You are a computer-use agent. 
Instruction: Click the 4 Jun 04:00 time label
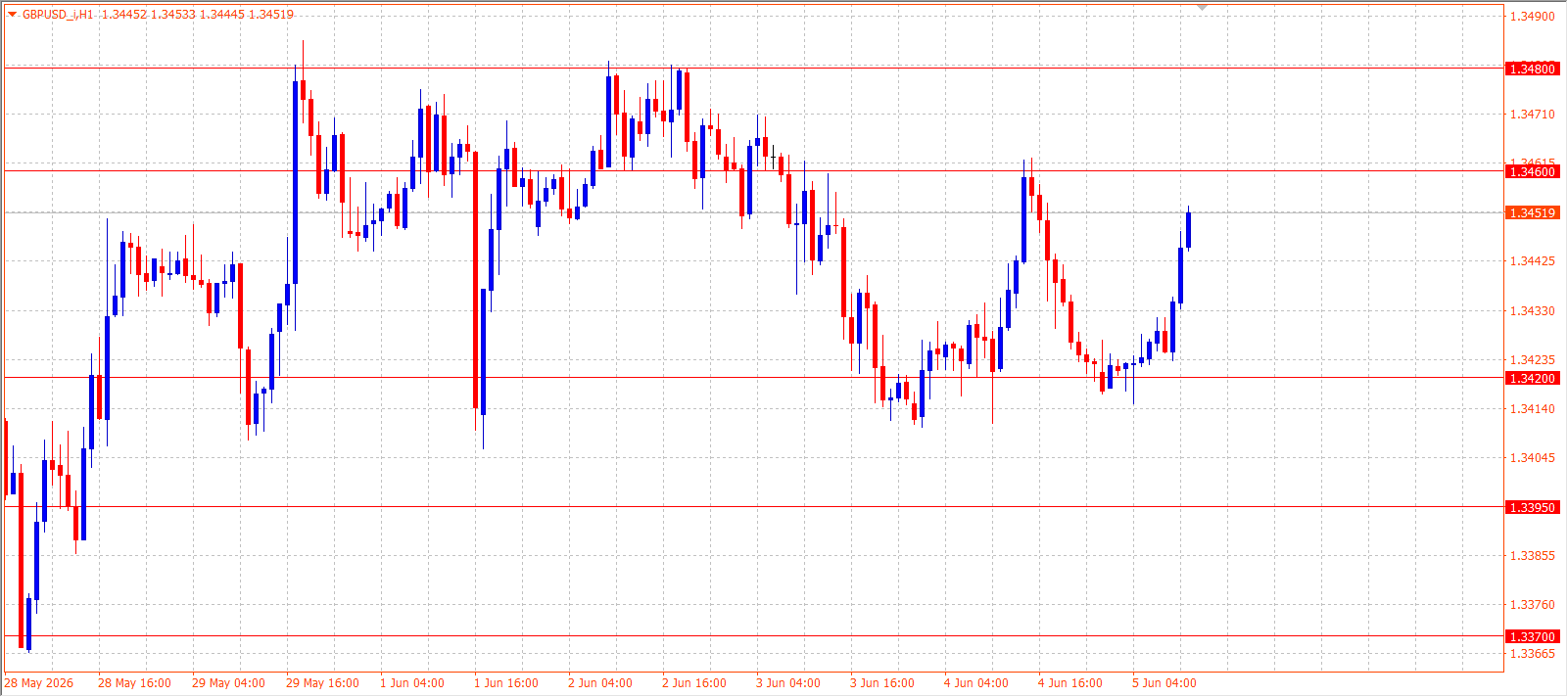pyautogui.click(x=976, y=683)
